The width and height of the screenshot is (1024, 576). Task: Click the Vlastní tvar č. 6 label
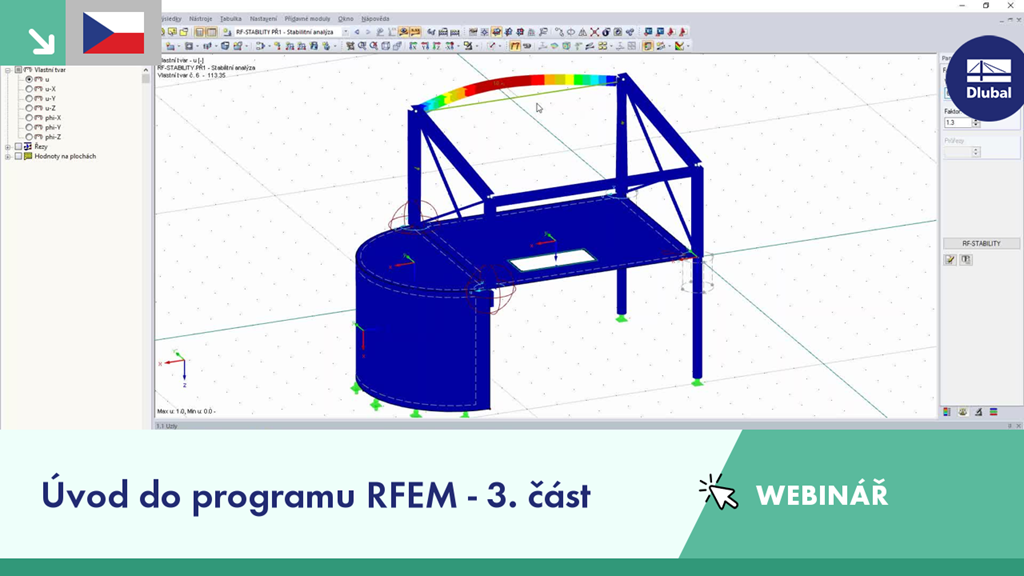[192, 76]
